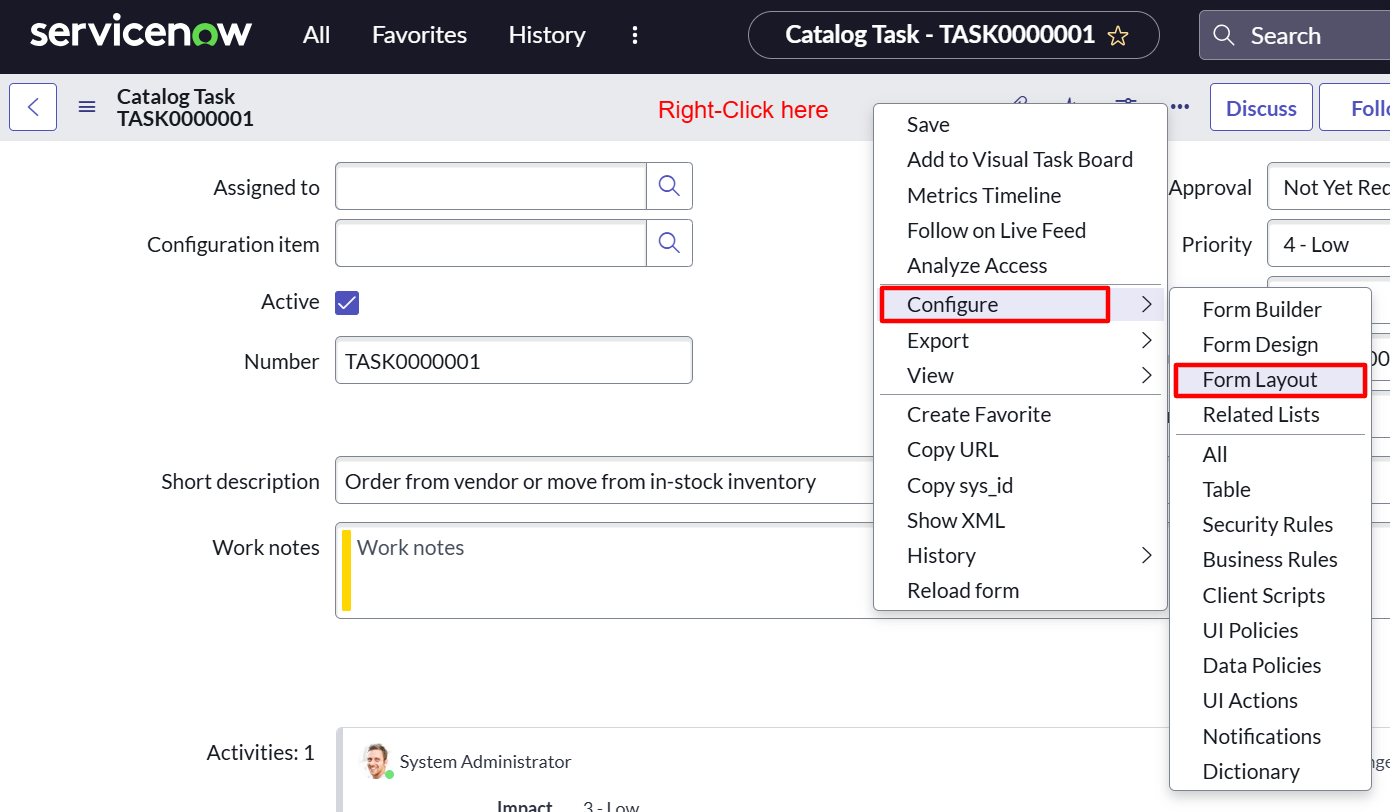This screenshot has width=1390, height=812.
Task: Expand the History submenu in the context menu
Action: [1020, 555]
